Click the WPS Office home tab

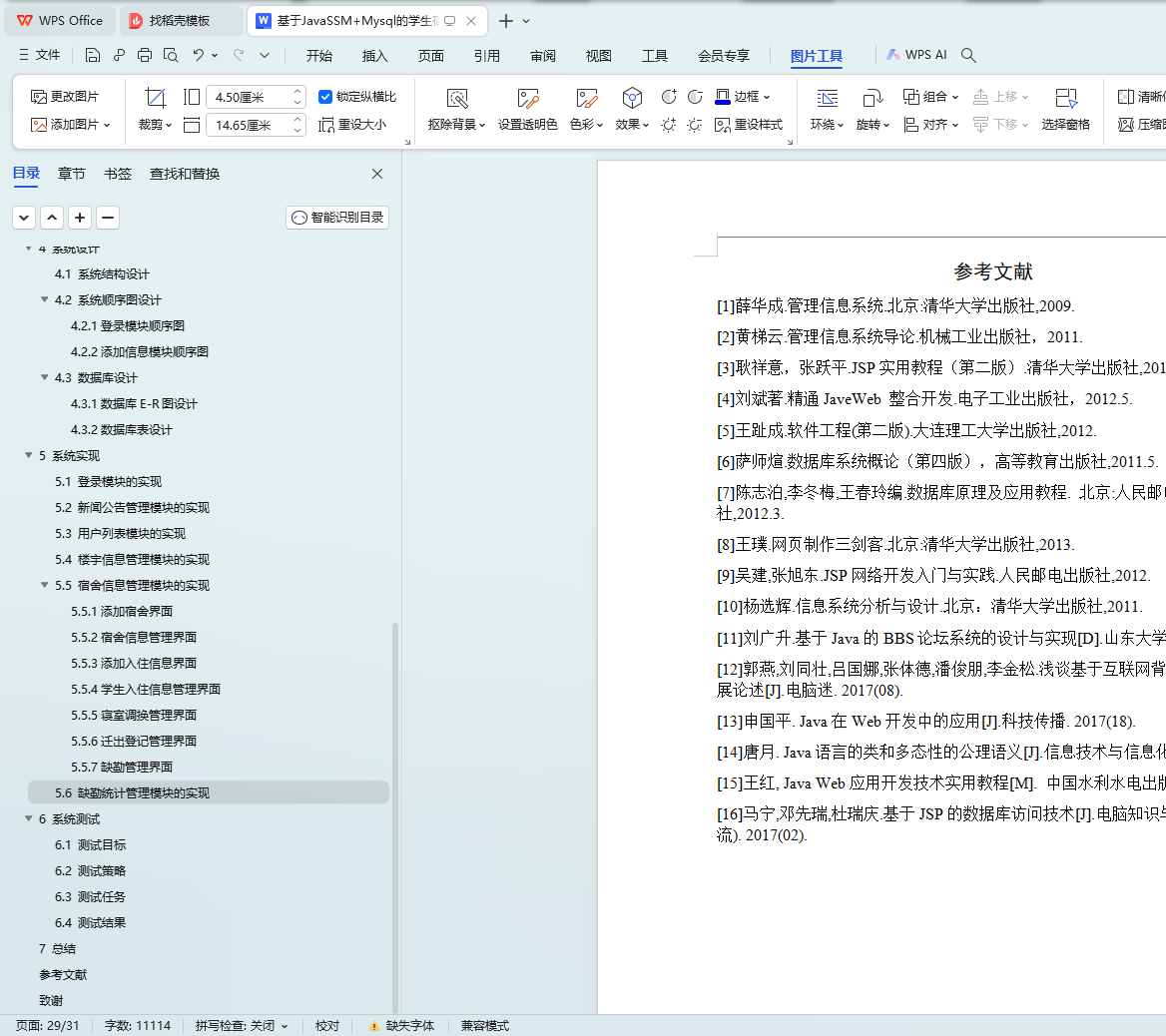tap(60, 21)
